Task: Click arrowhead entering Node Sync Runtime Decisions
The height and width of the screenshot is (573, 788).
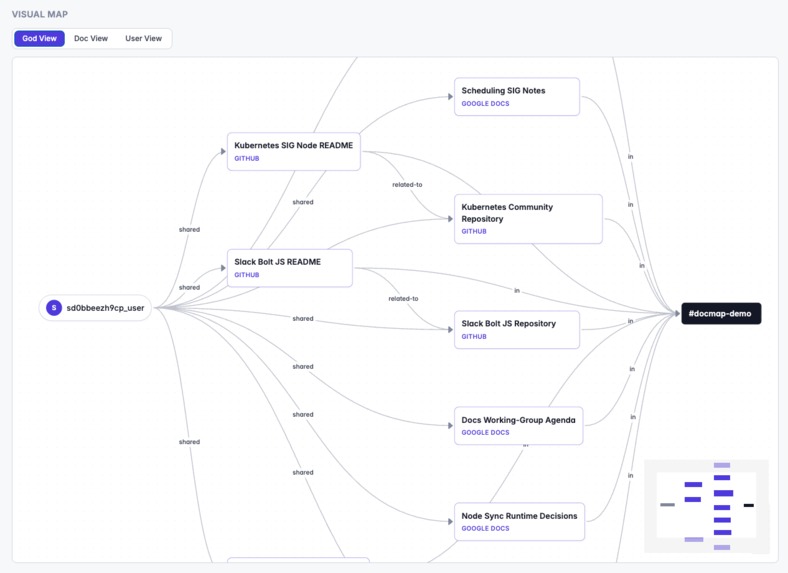Action: [x=450, y=522]
